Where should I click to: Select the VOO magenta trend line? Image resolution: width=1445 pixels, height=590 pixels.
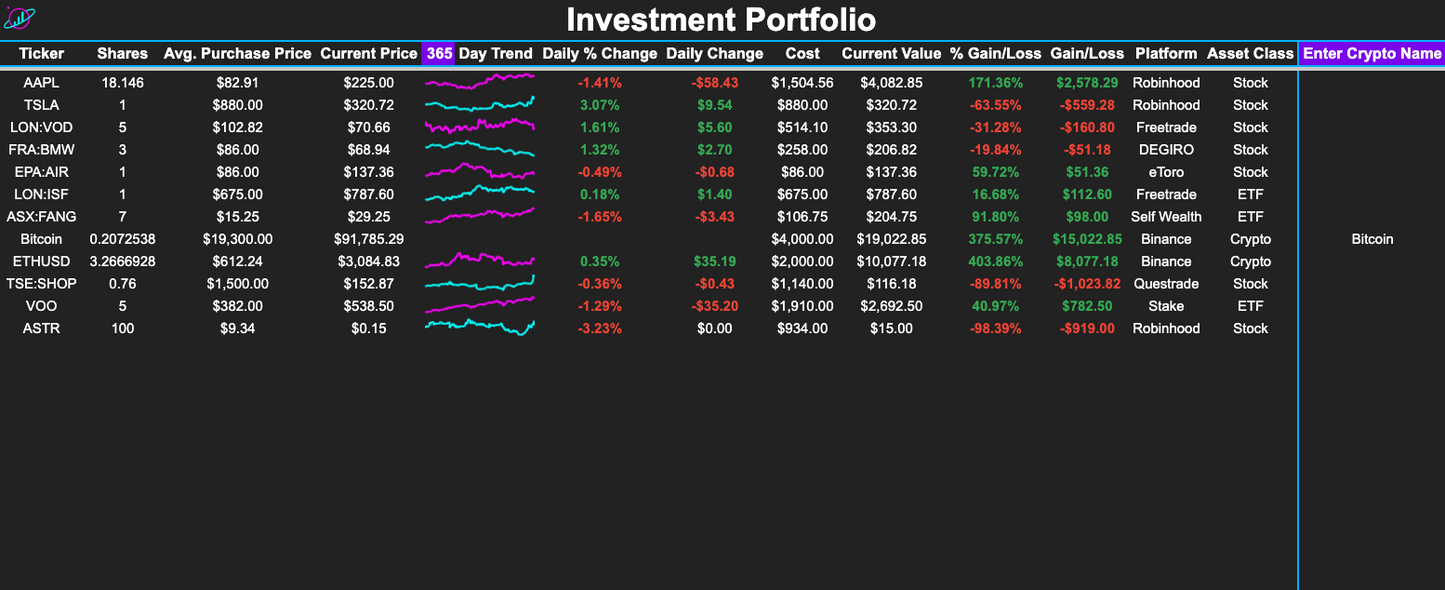479,305
